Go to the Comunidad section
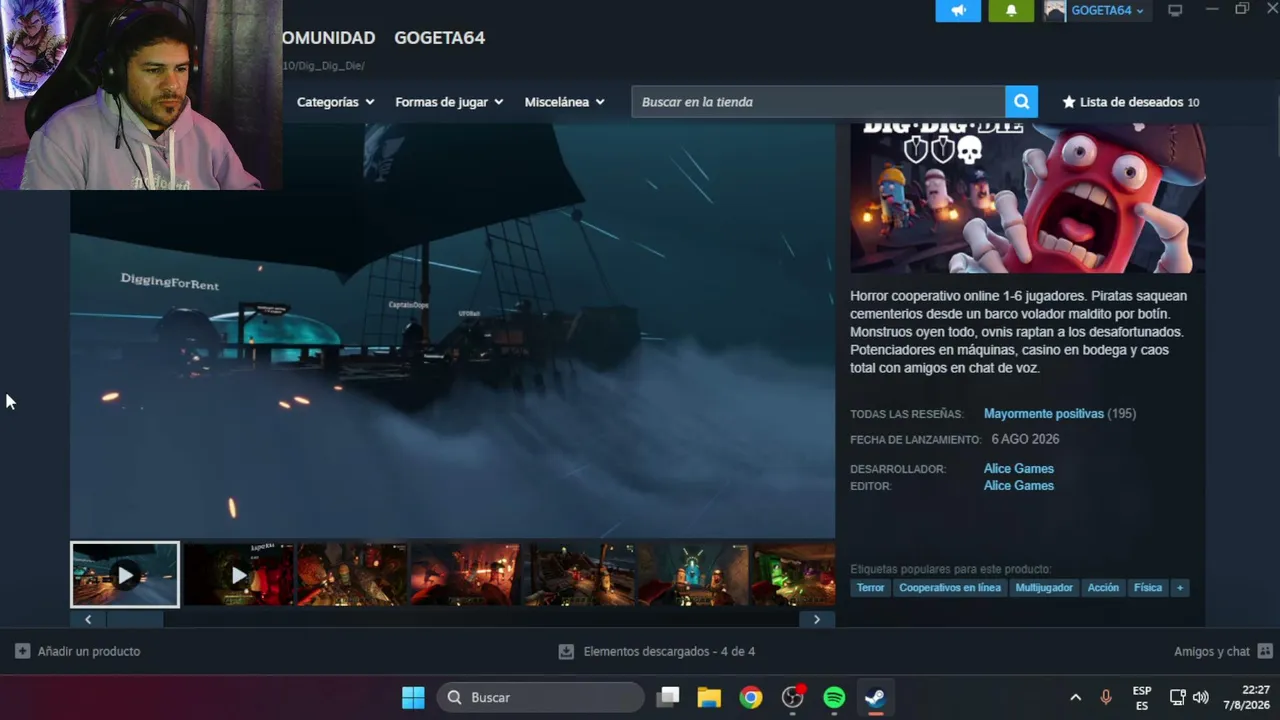This screenshot has width=1280, height=720. 329,38
